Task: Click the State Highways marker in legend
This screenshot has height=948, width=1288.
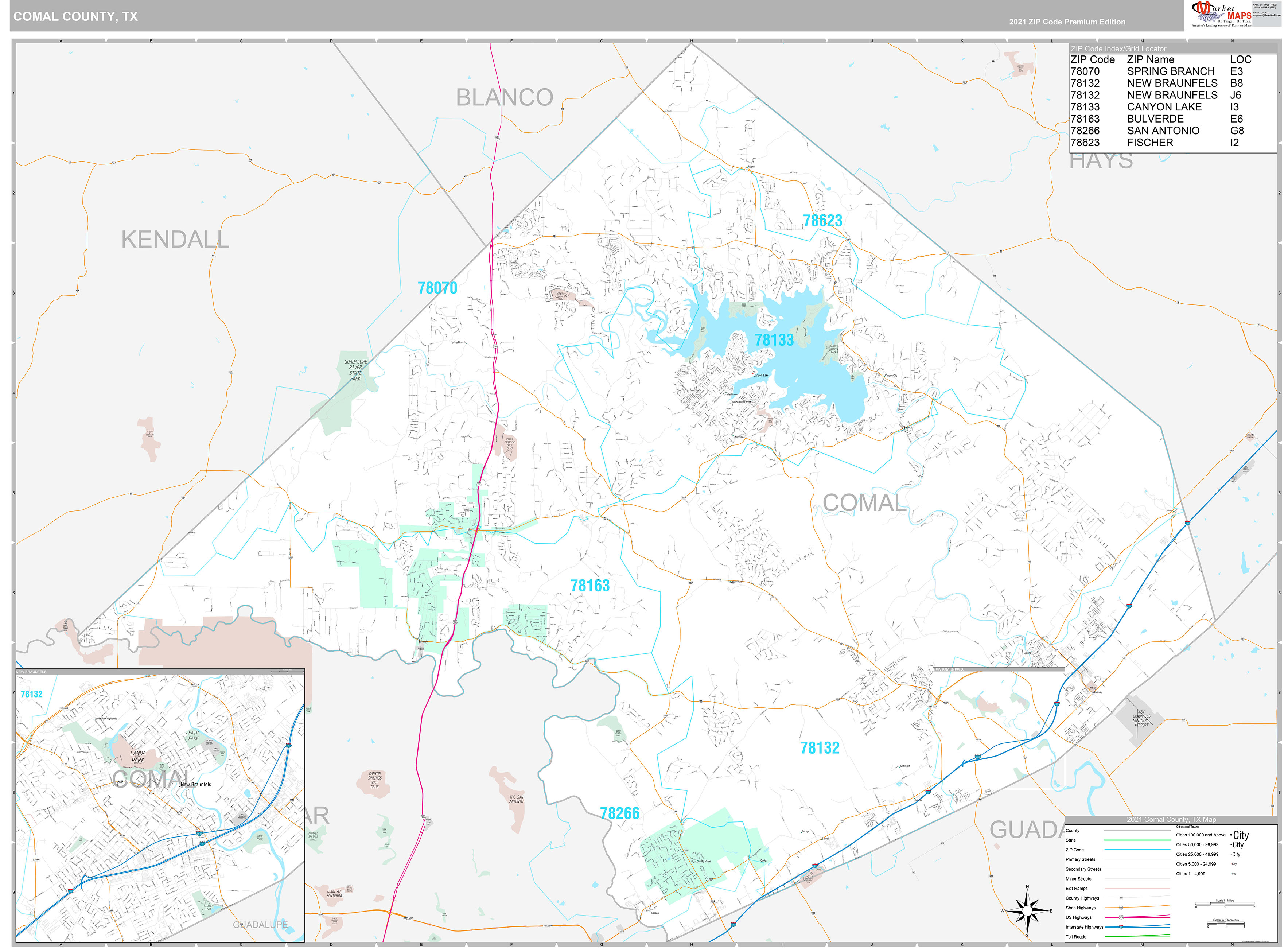Action: pyautogui.click(x=1121, y=908)
